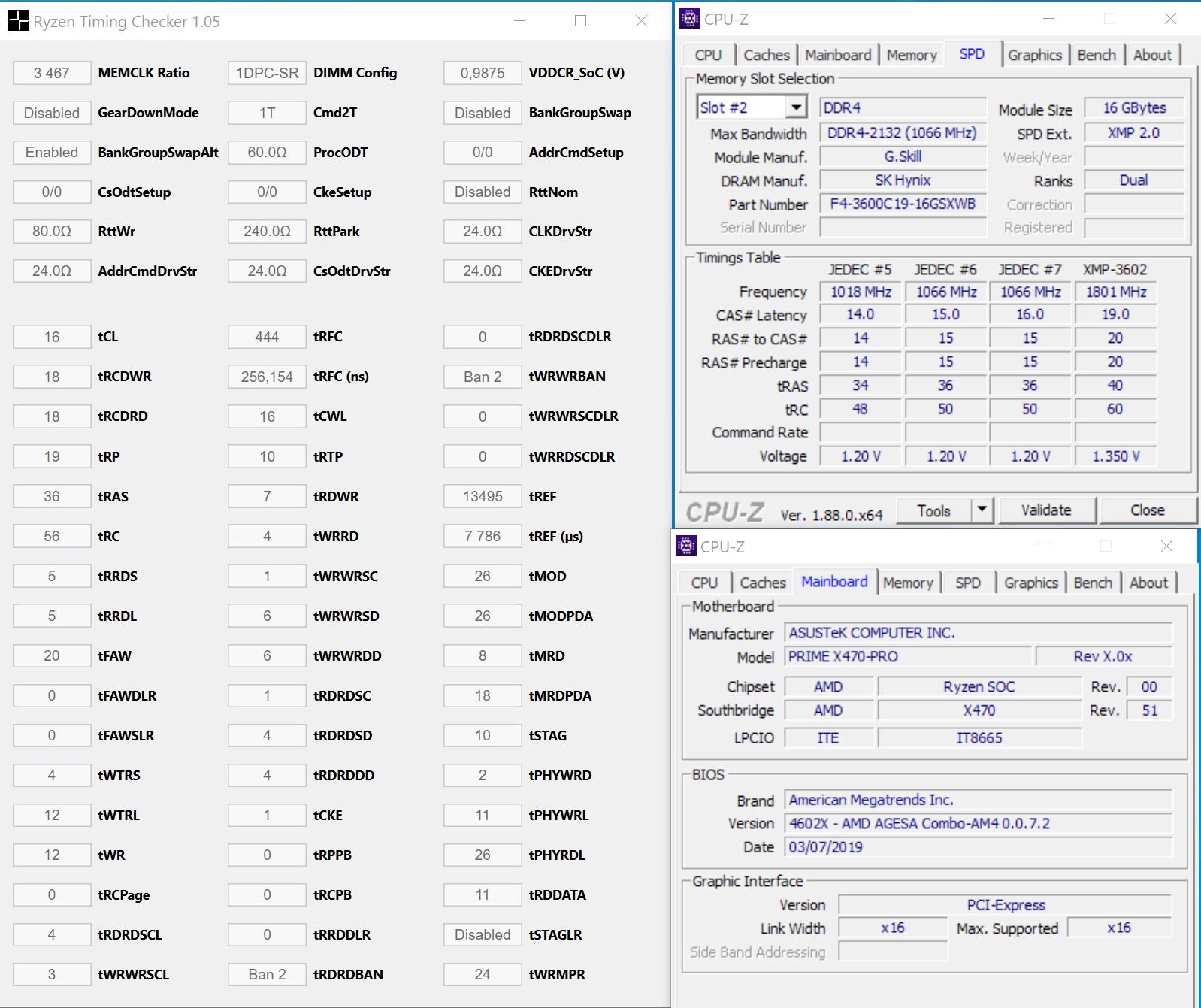The height and width of the screenshot is (1008, 1201).
Task: Click the tRC value 56
Action: click(52, 537)
